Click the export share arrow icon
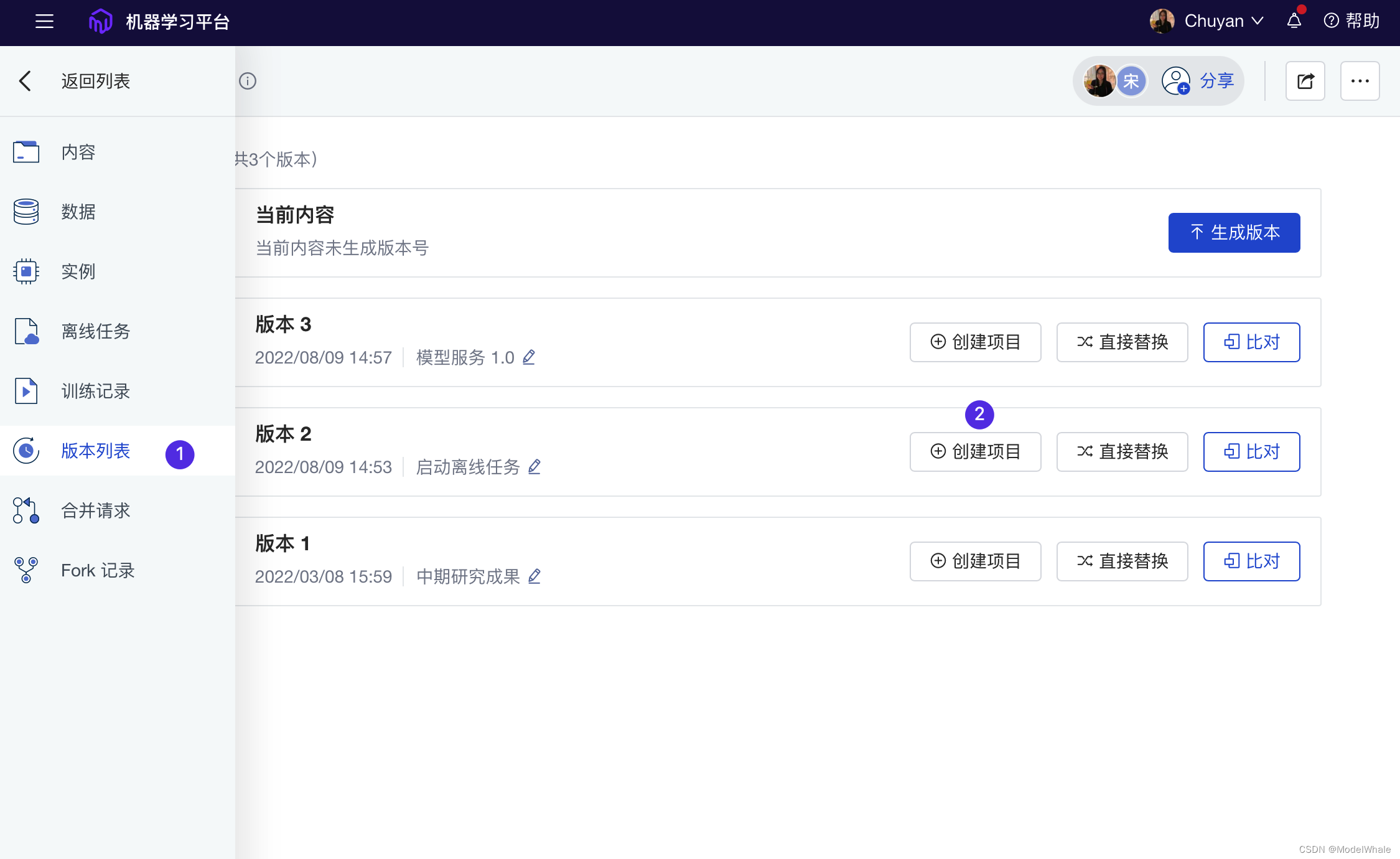The height and width of the screenshot is (859, 1400). (x=1305, y=81)
